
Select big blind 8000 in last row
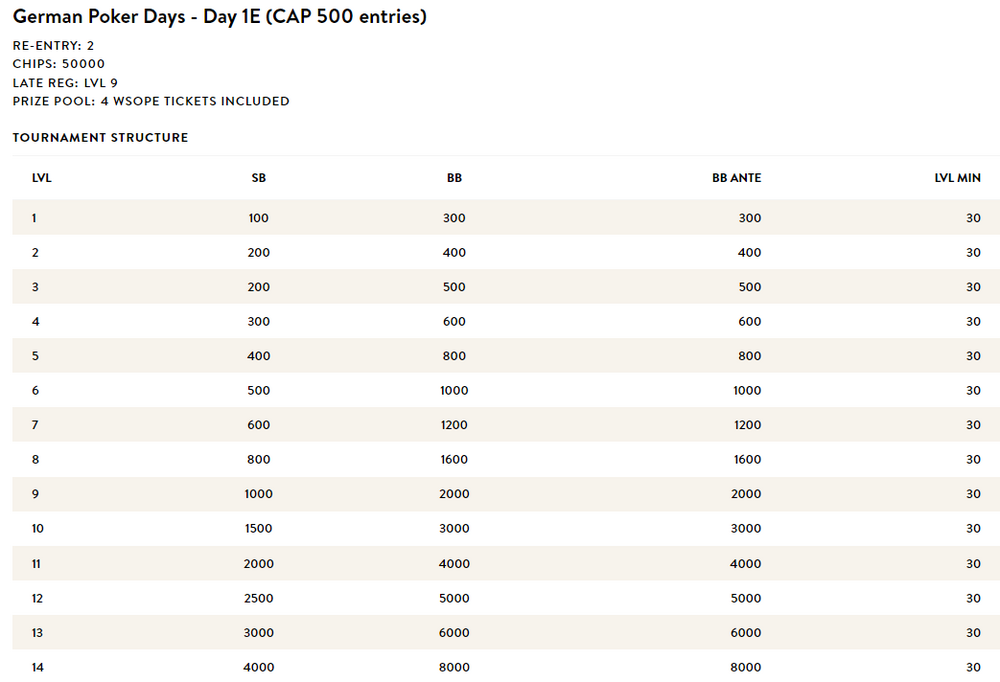coord(454,667)
